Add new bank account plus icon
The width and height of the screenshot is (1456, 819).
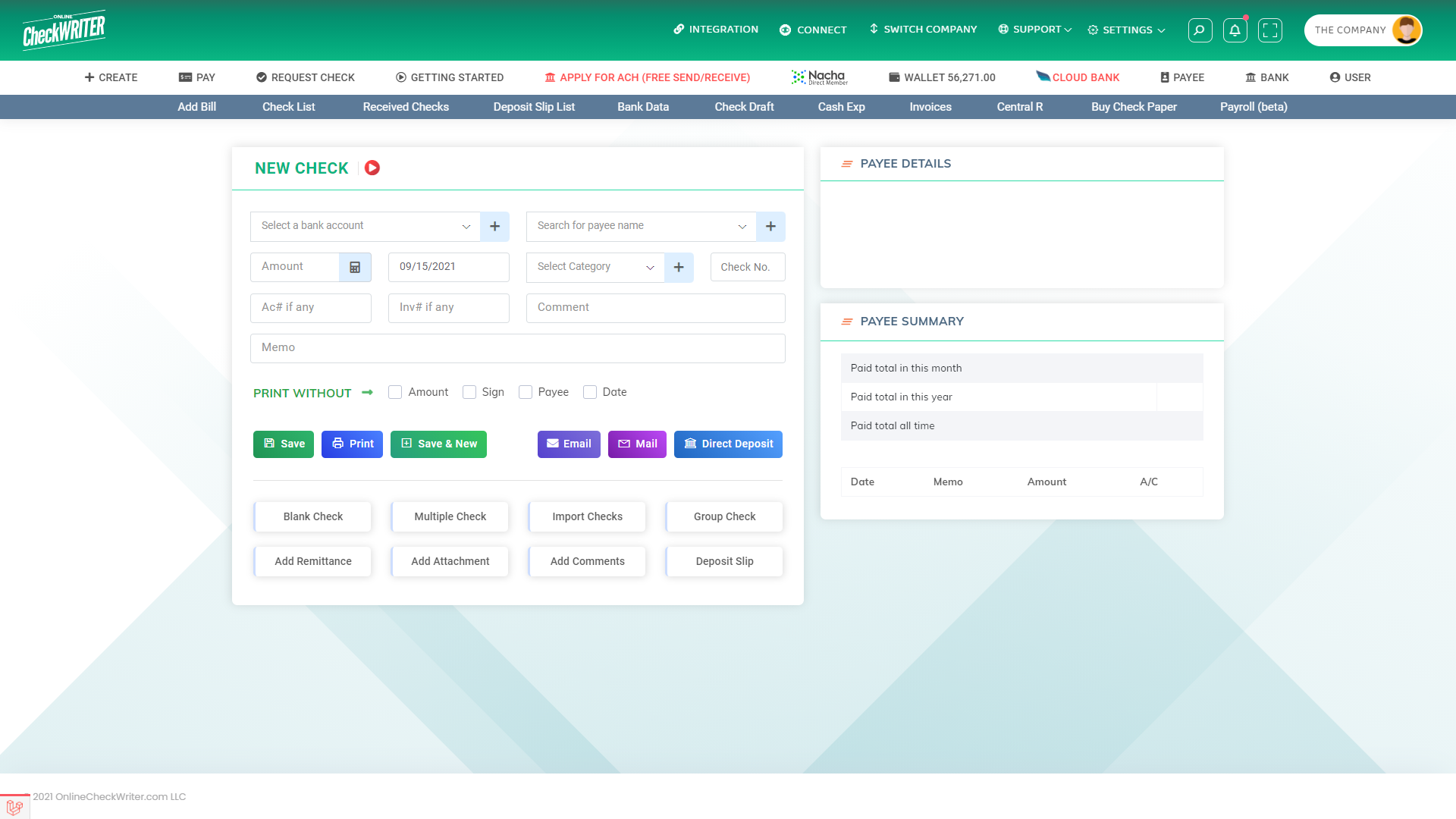(494, 226)
